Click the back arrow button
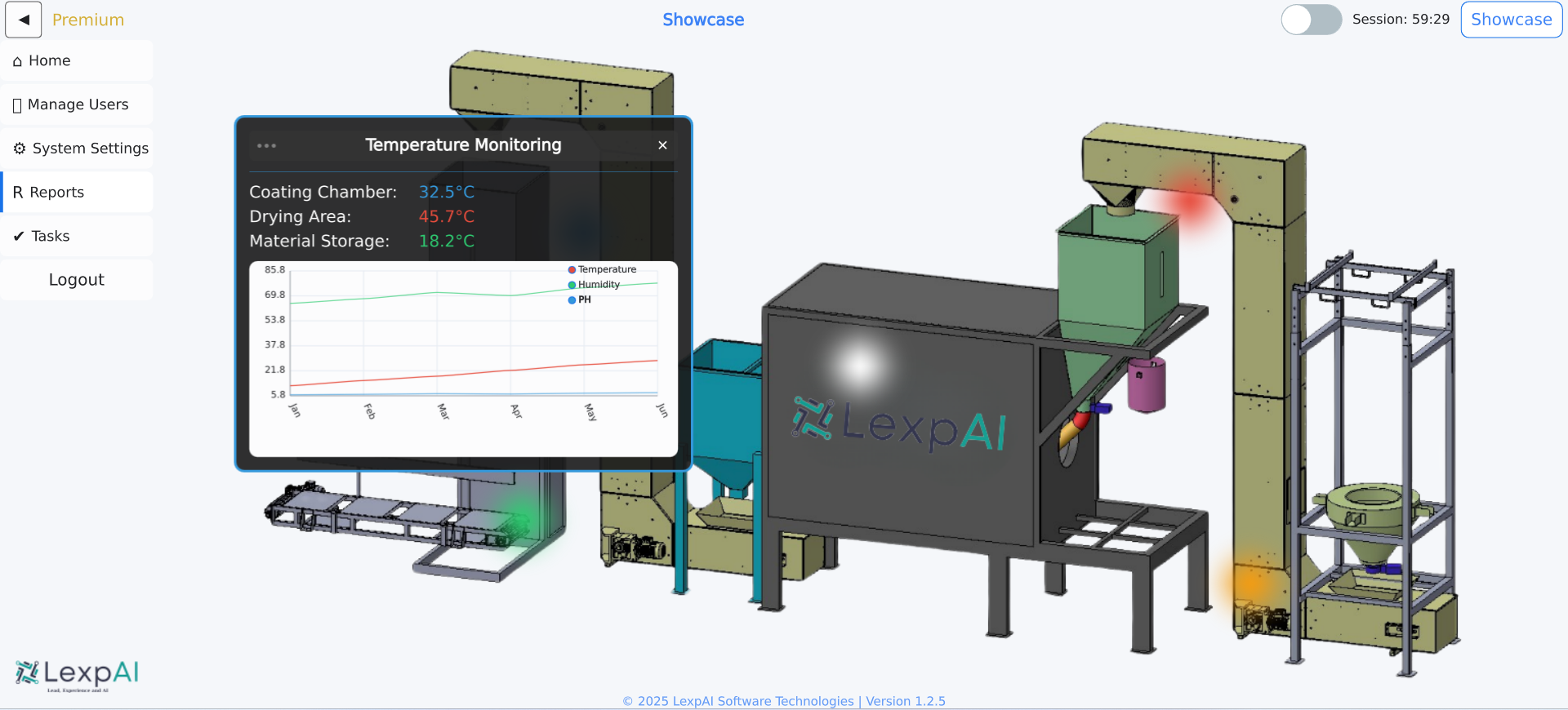 pos(23,20)
